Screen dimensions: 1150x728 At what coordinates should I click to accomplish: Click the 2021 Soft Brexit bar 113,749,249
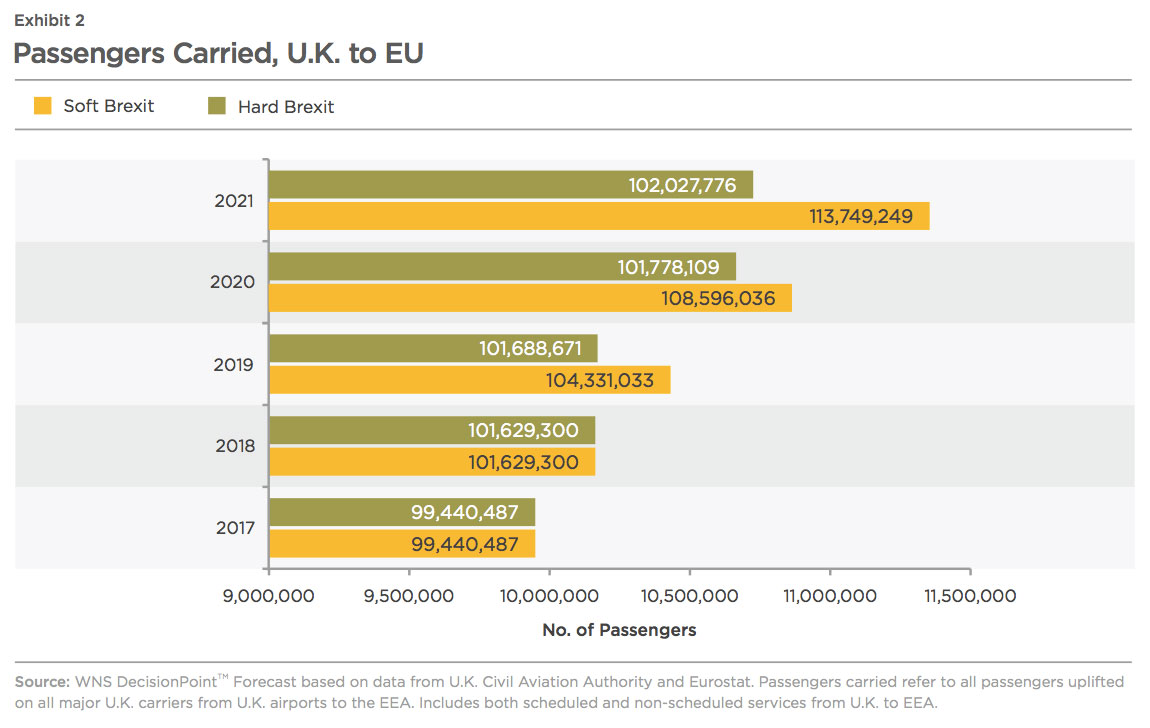[599, 216]
